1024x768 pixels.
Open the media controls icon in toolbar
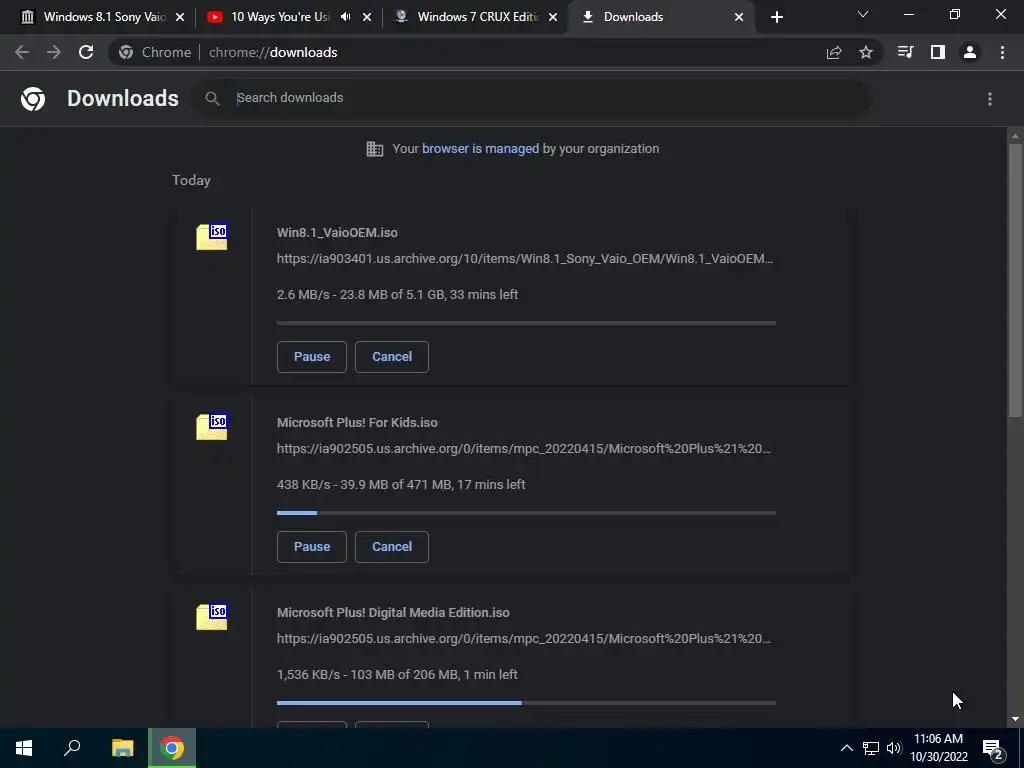[x=905, y=52]
